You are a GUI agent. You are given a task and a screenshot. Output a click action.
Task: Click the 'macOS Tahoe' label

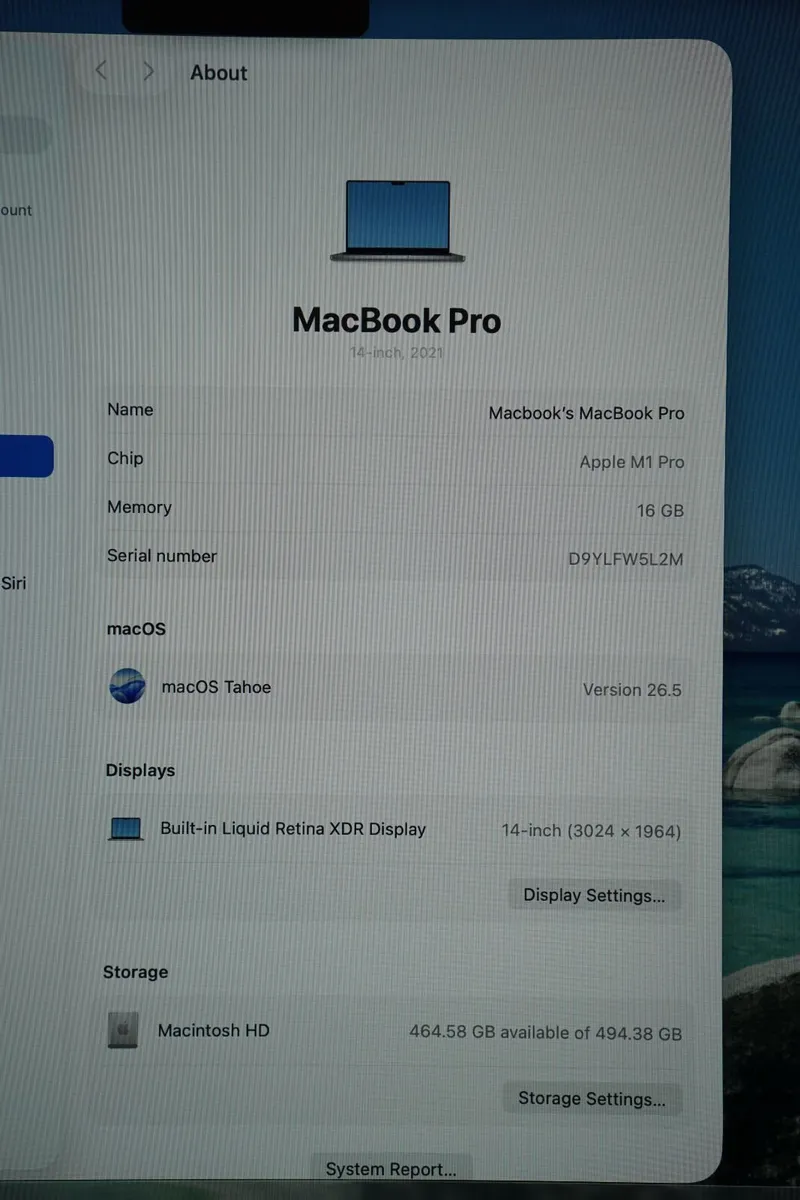[x=216, y=687]
